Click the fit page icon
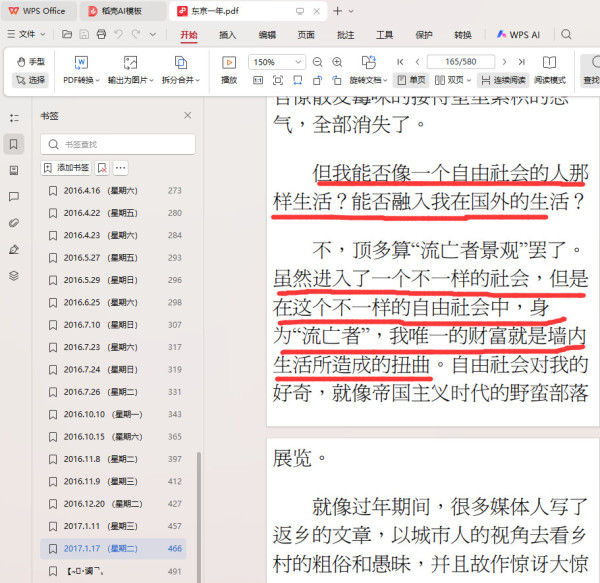 (278, 80)
